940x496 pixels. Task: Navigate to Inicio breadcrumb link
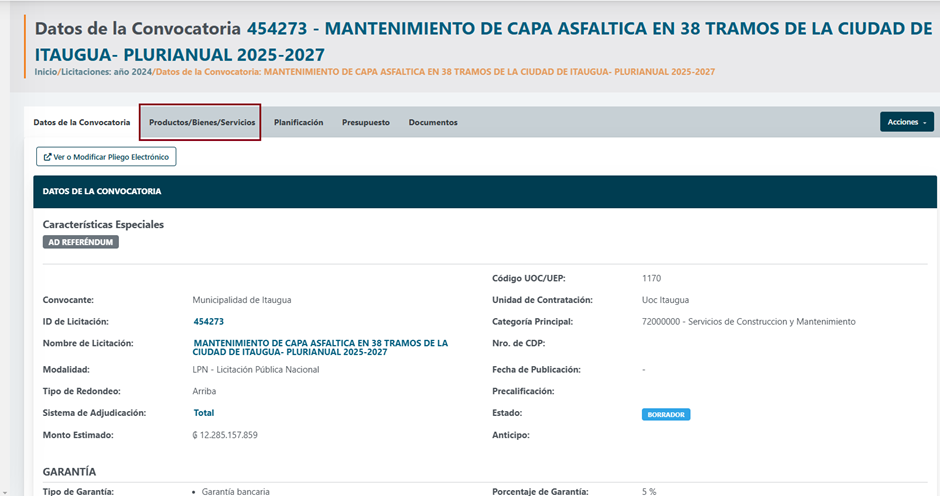pyautogui.click(x=46, y=72)
